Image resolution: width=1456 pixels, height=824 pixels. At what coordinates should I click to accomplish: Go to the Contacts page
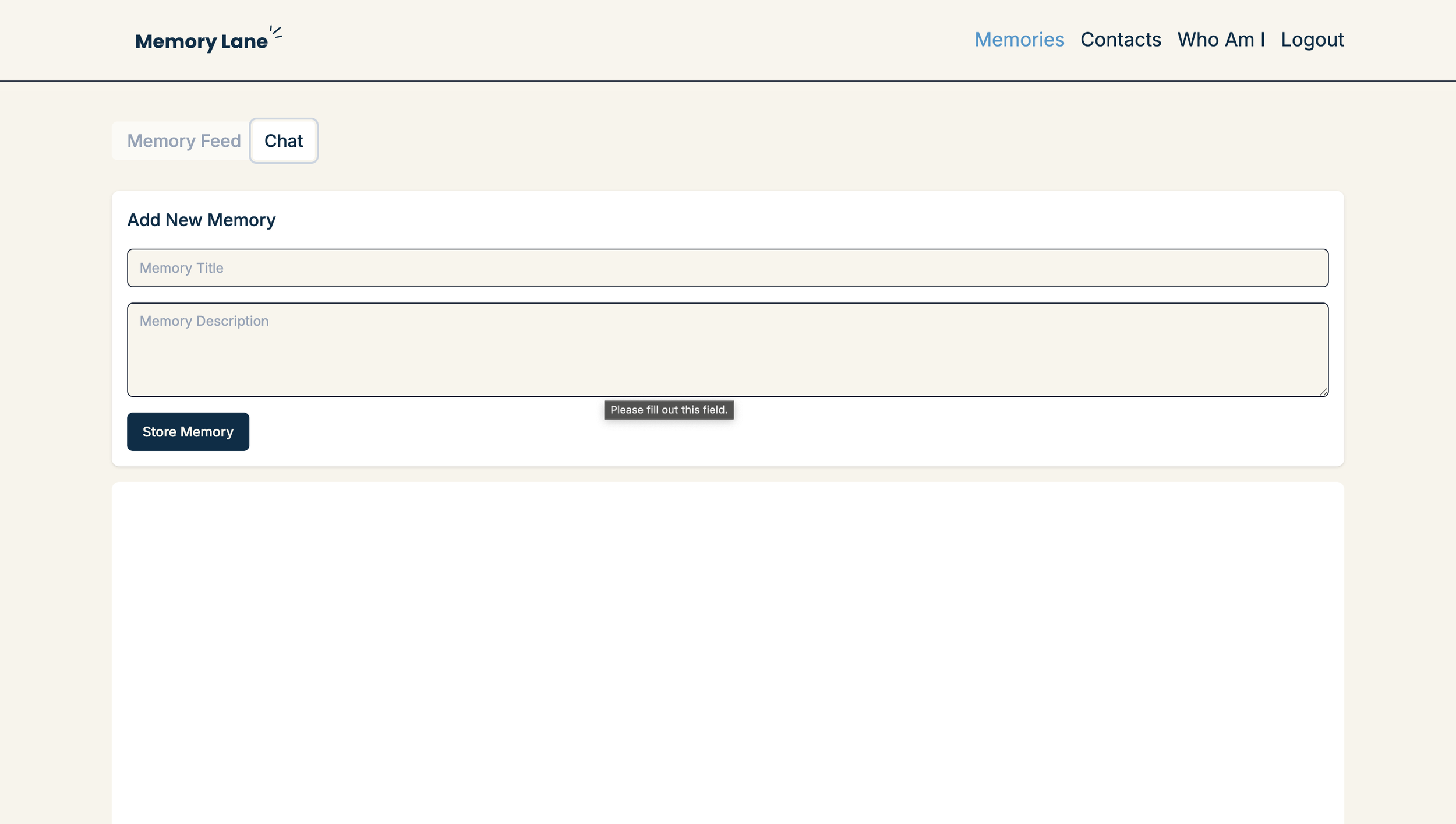pos(1121,40)
